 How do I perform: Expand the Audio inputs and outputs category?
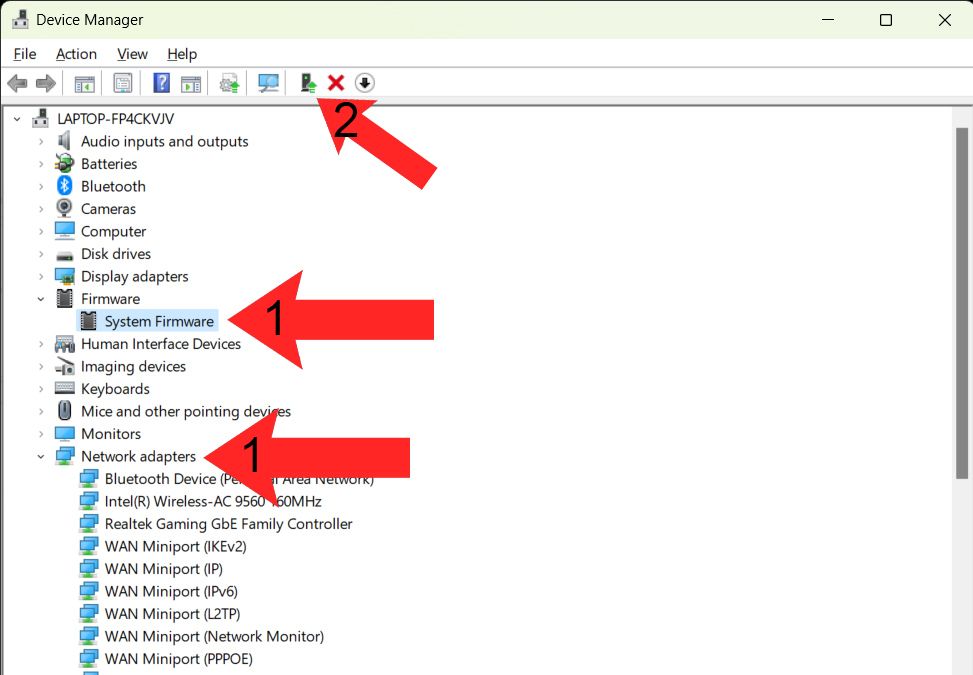(x=41, y=142)
